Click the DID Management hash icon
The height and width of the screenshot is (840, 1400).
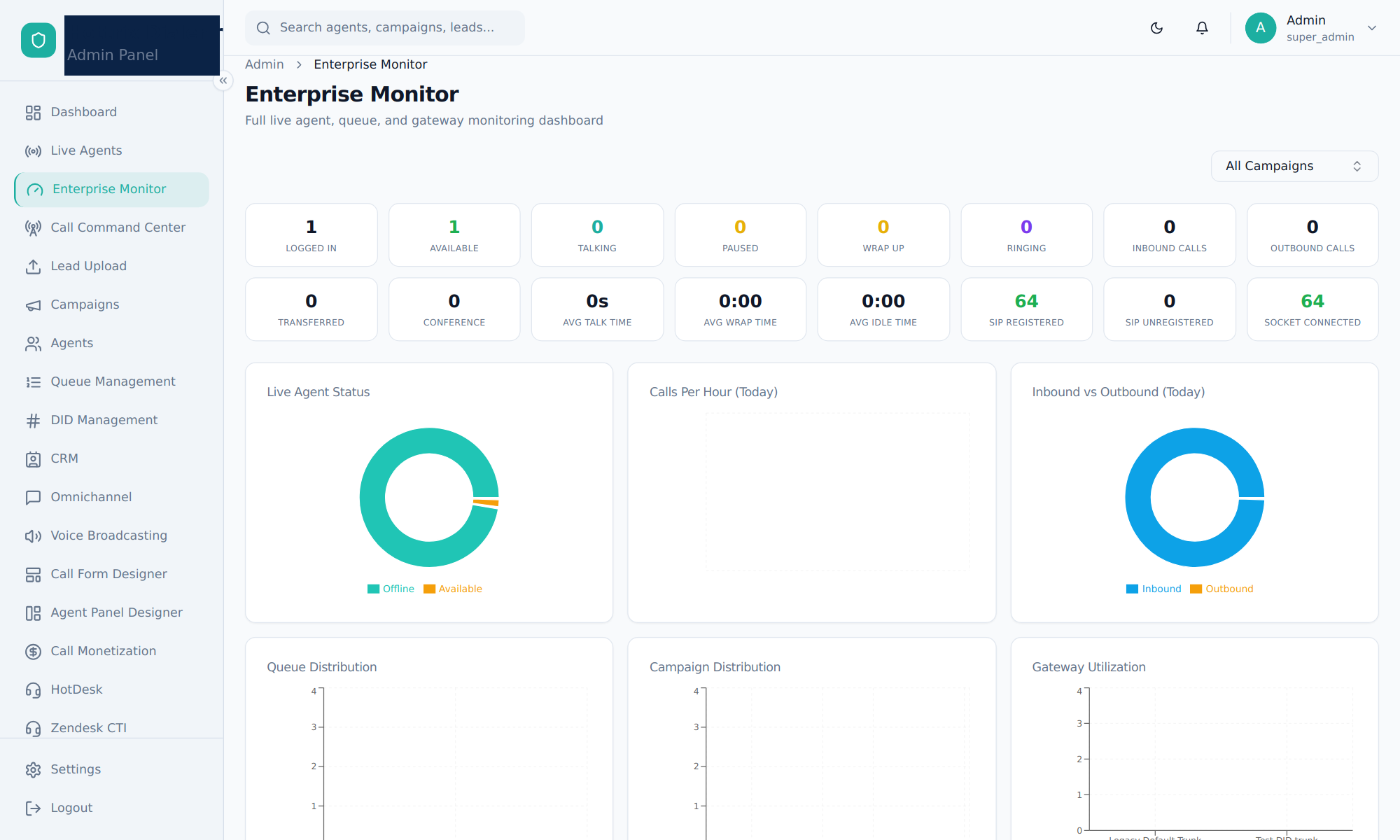click(33, 421)
